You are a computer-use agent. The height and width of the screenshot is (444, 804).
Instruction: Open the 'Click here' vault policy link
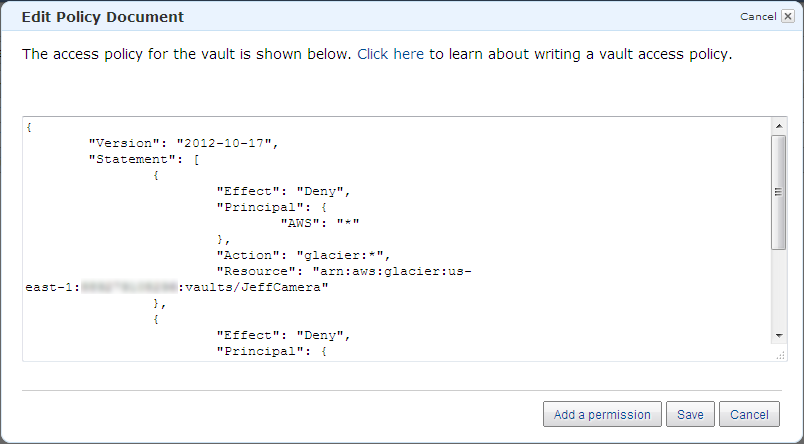pos(390,54)
